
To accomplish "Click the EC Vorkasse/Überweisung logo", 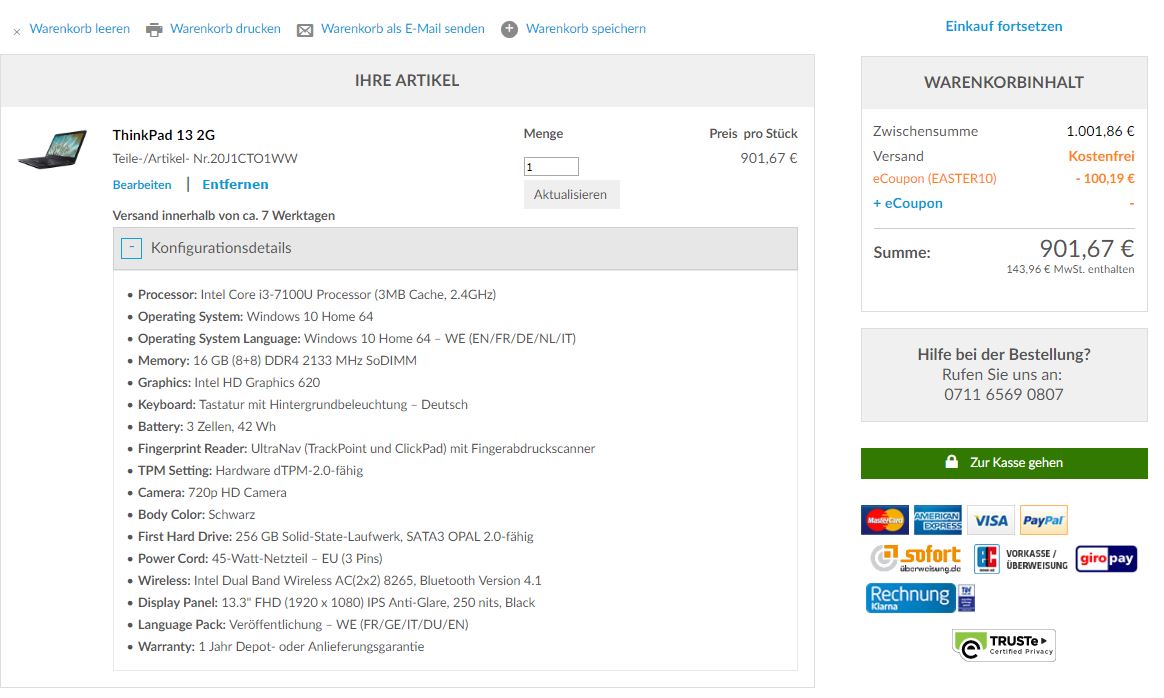I will [x=1021, y=558].
